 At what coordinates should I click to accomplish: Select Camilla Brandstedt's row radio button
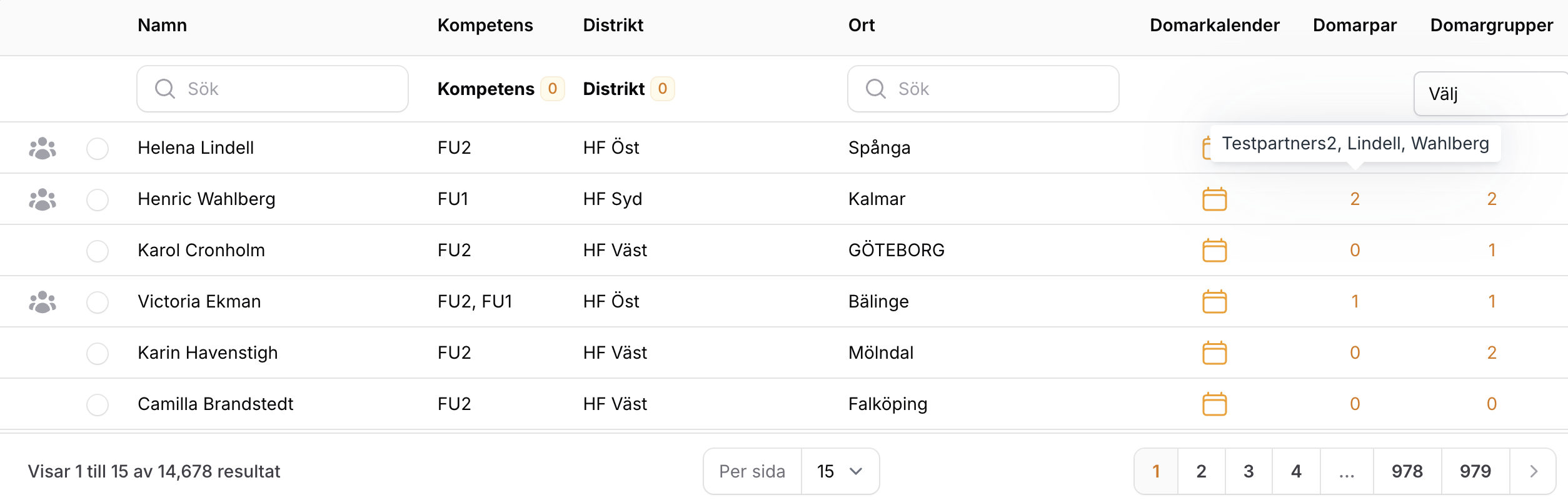98,405
